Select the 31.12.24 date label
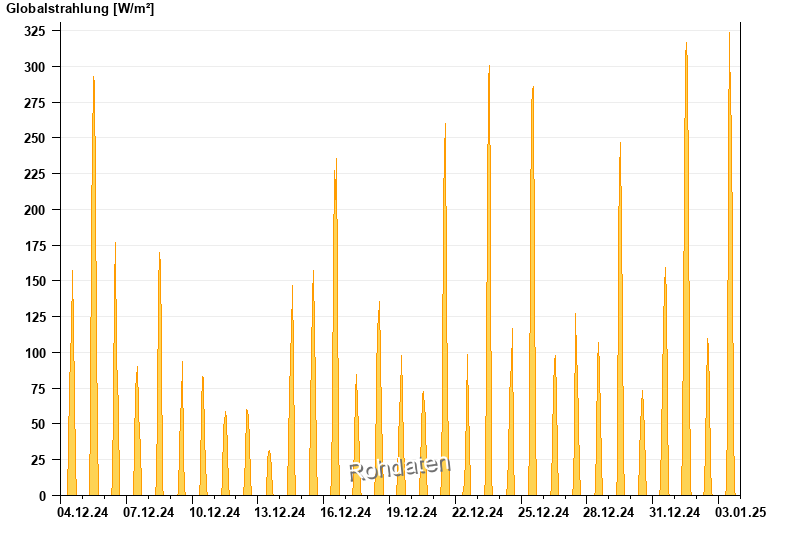800x550 pixels. [675, 513]
